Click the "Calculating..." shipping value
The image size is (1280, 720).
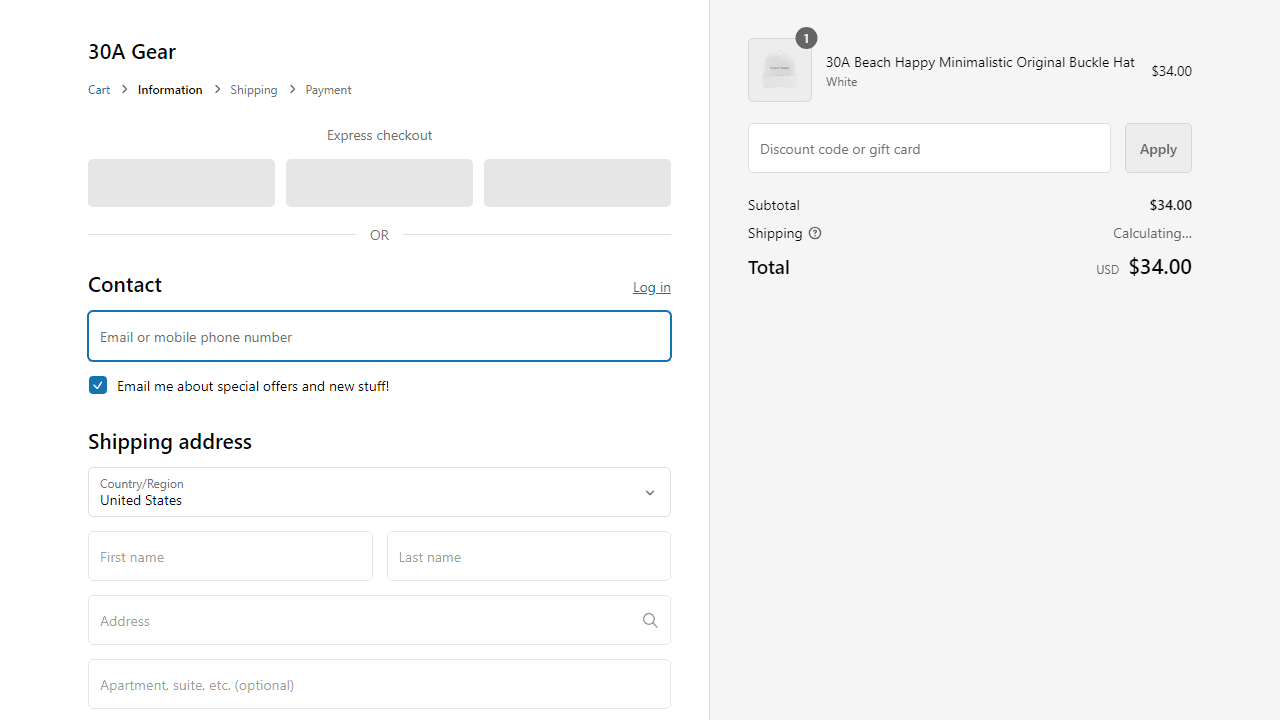(x=1152, y=233)
